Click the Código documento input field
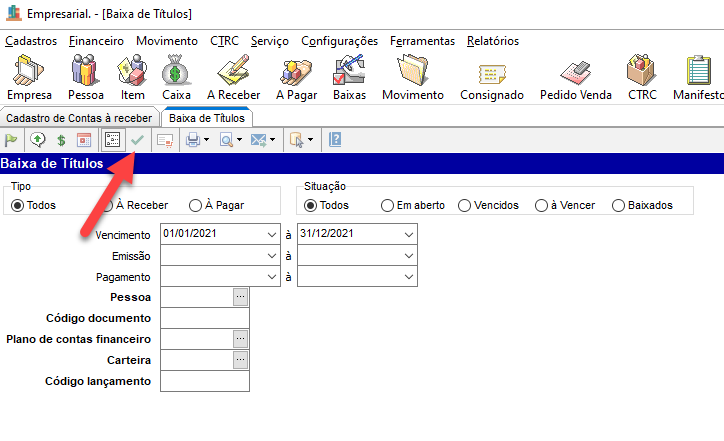The width and height of the screenshot is (724, 441). [x=204, y=318]
